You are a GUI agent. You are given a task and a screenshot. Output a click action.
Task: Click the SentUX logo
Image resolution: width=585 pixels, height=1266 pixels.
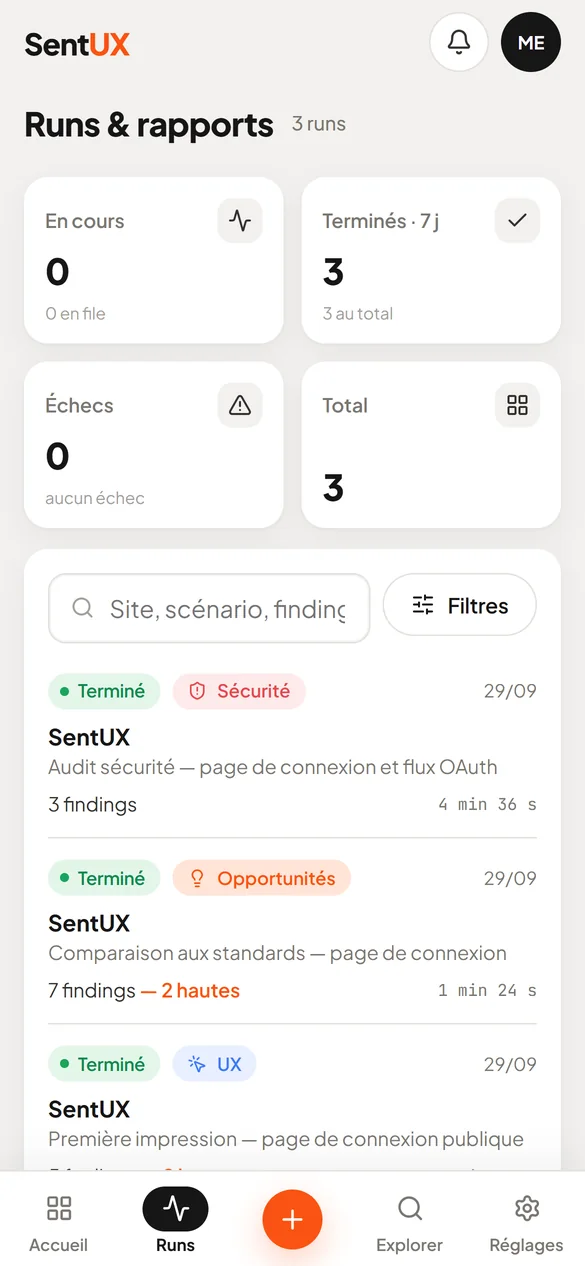point(77,44)
